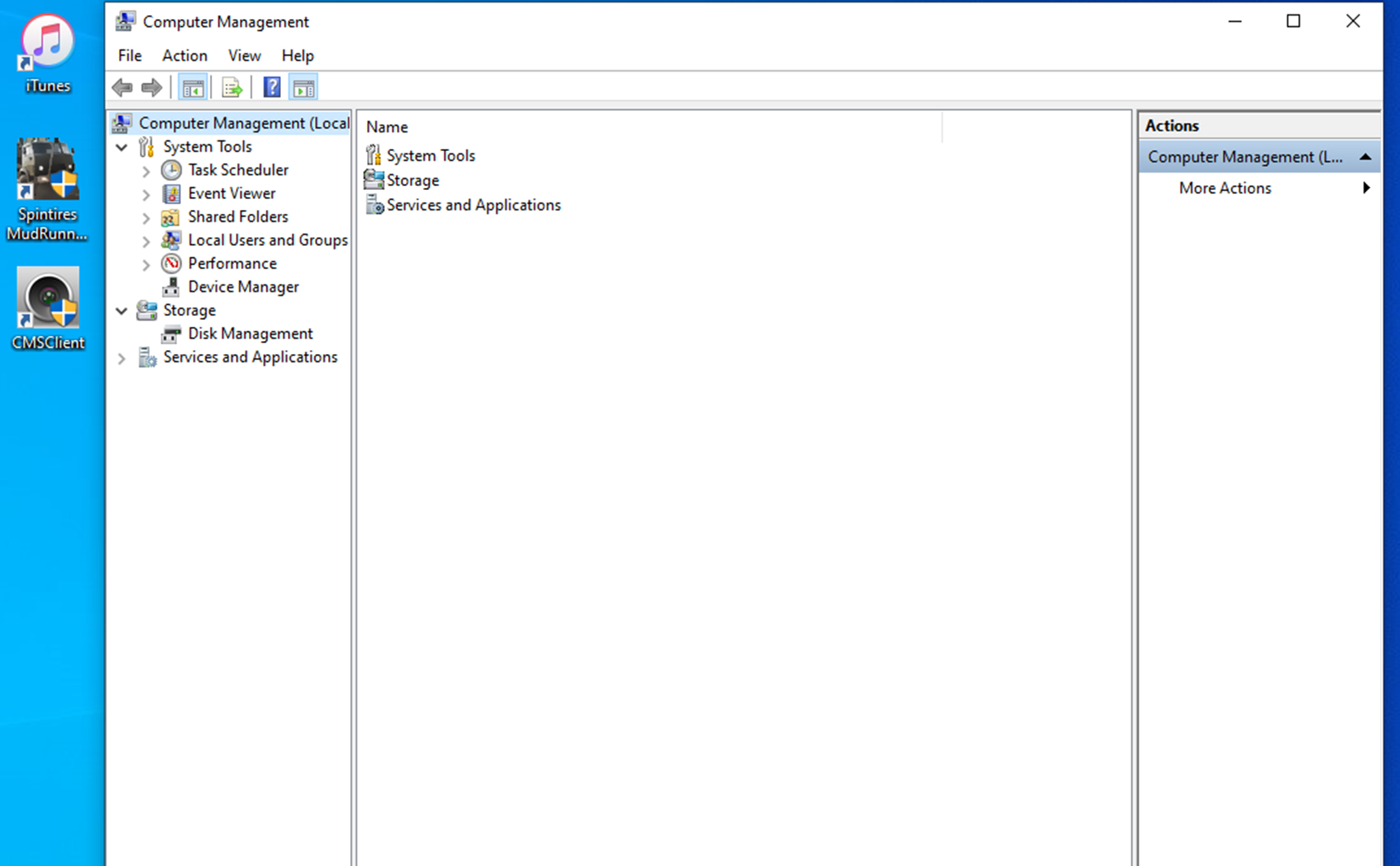The width and height of the screenshot is (1400, 866).
Task: Click the Name column header
Action: coord(387,127)
